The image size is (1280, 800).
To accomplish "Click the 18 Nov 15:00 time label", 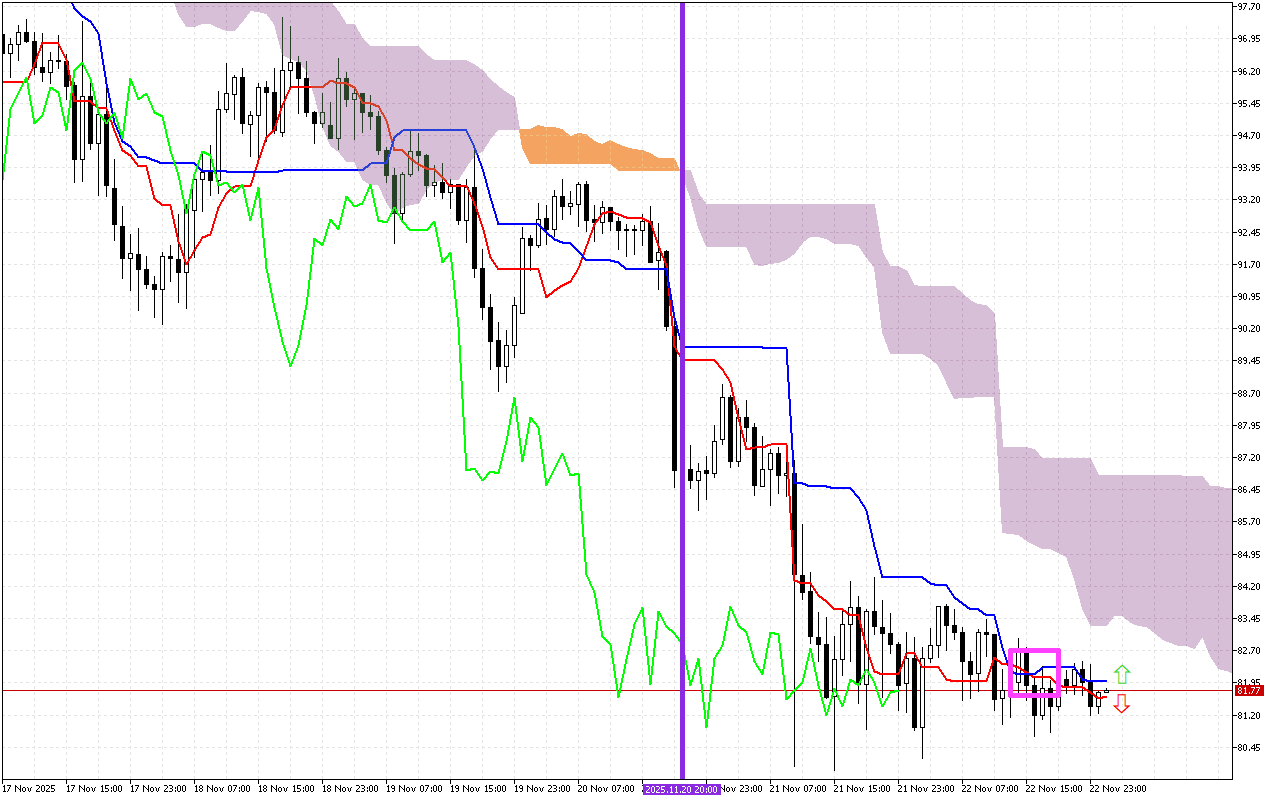I will [x=286, y=789].
